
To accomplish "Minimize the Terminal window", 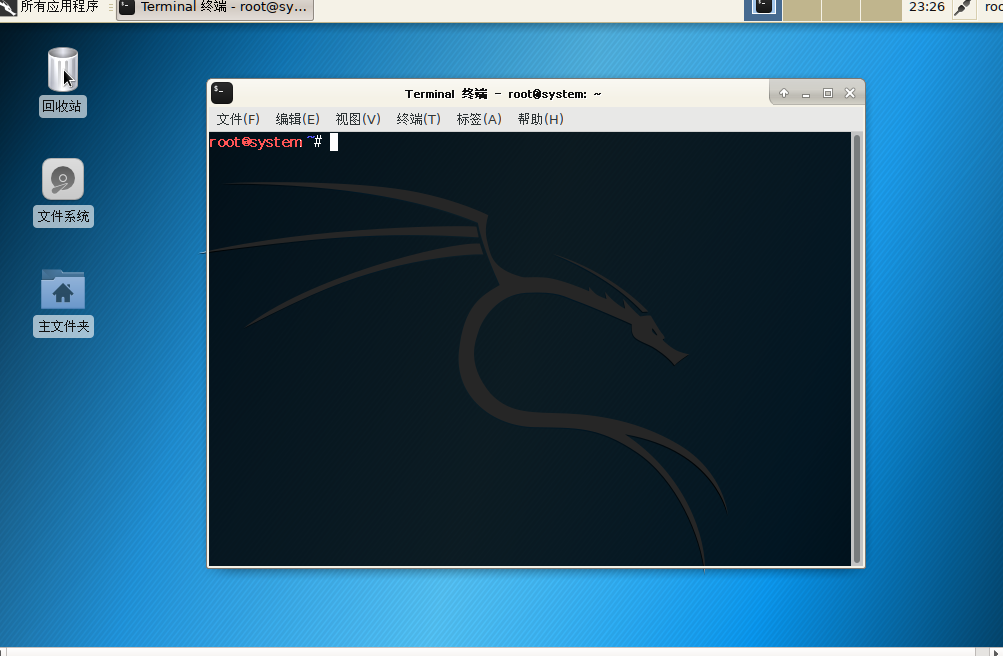I will tap(806, 93).
